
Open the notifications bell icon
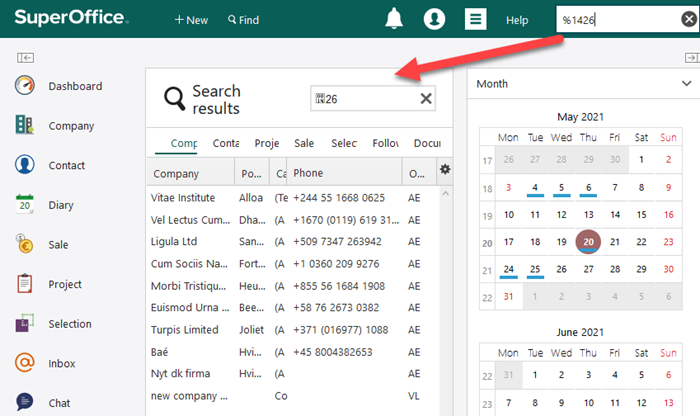(x=395, y=20)
